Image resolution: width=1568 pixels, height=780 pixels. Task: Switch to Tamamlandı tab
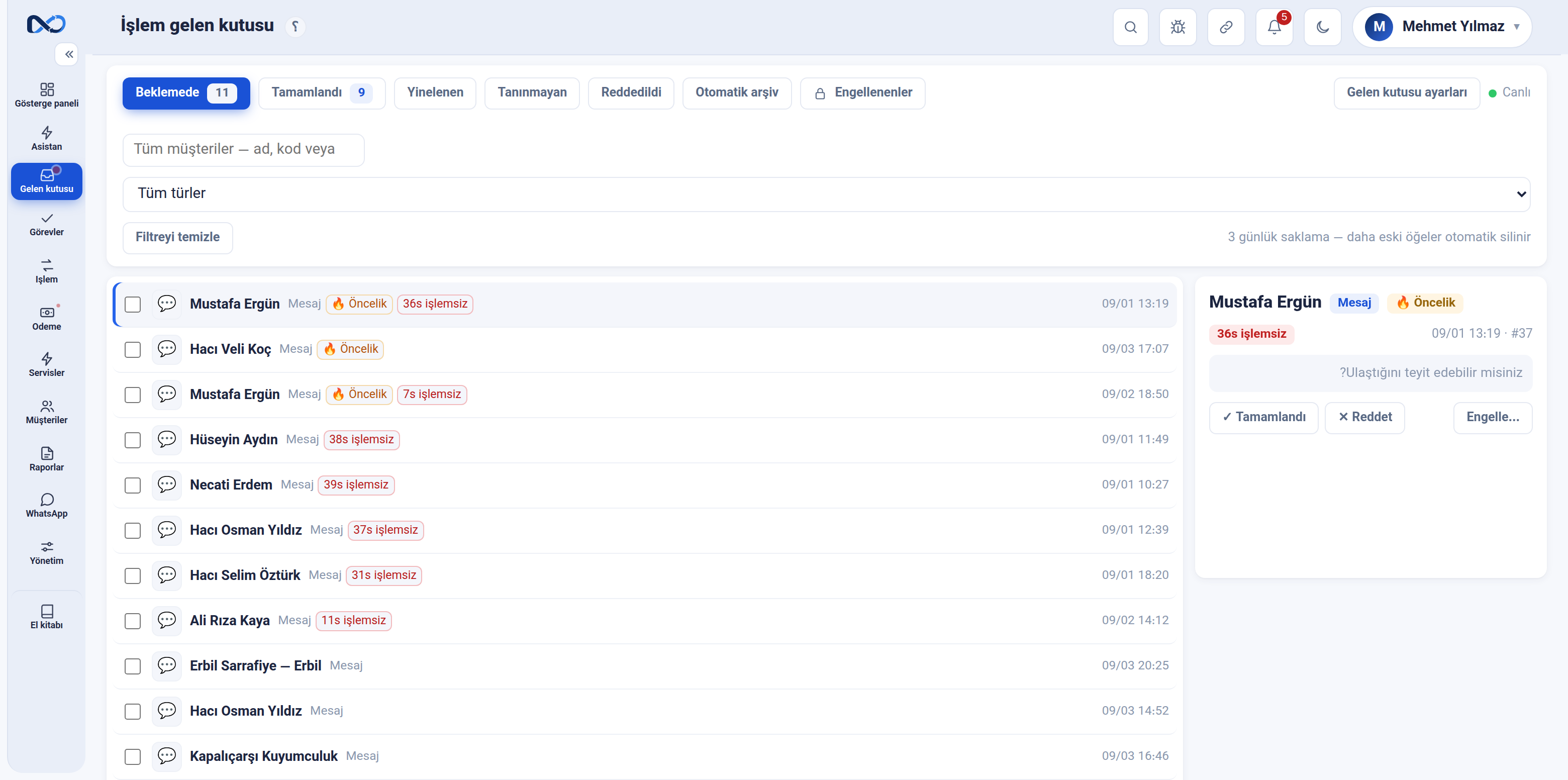(x=322, y=92)
